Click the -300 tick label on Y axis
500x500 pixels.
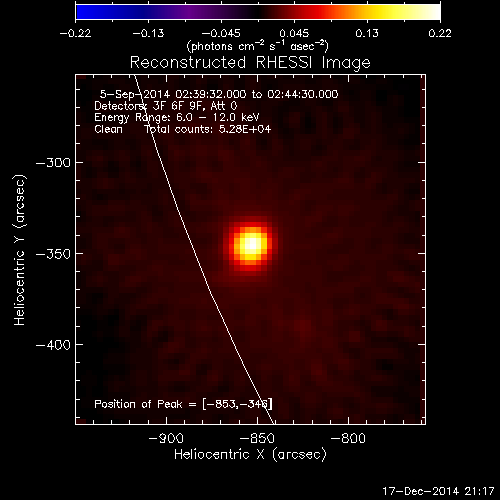[53, 163]
